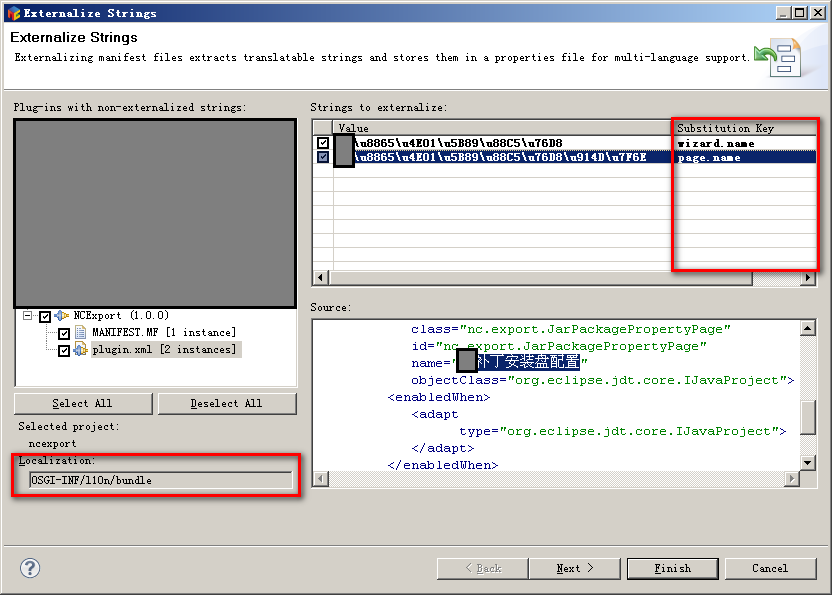Toggle NCExport (1.0.0) checkbox
The height and width of the screenshot is (595, 832).
[45, 316]
